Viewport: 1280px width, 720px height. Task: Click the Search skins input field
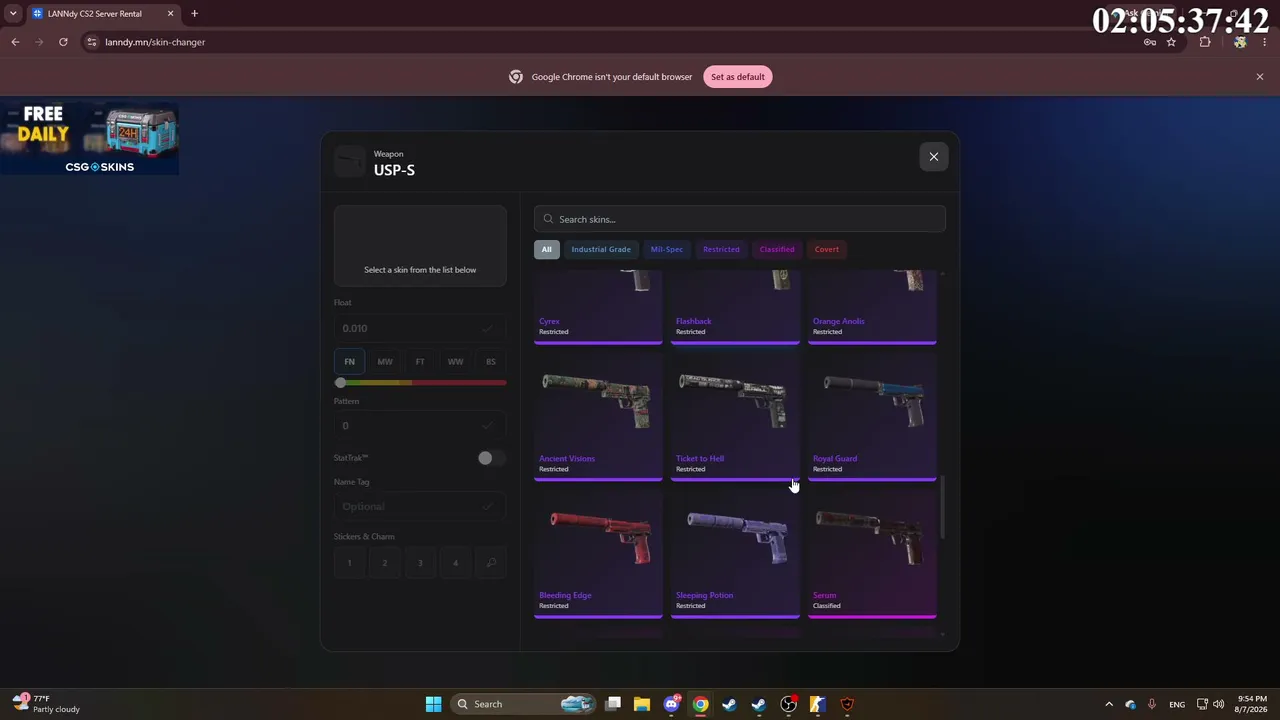click(740, 219)
